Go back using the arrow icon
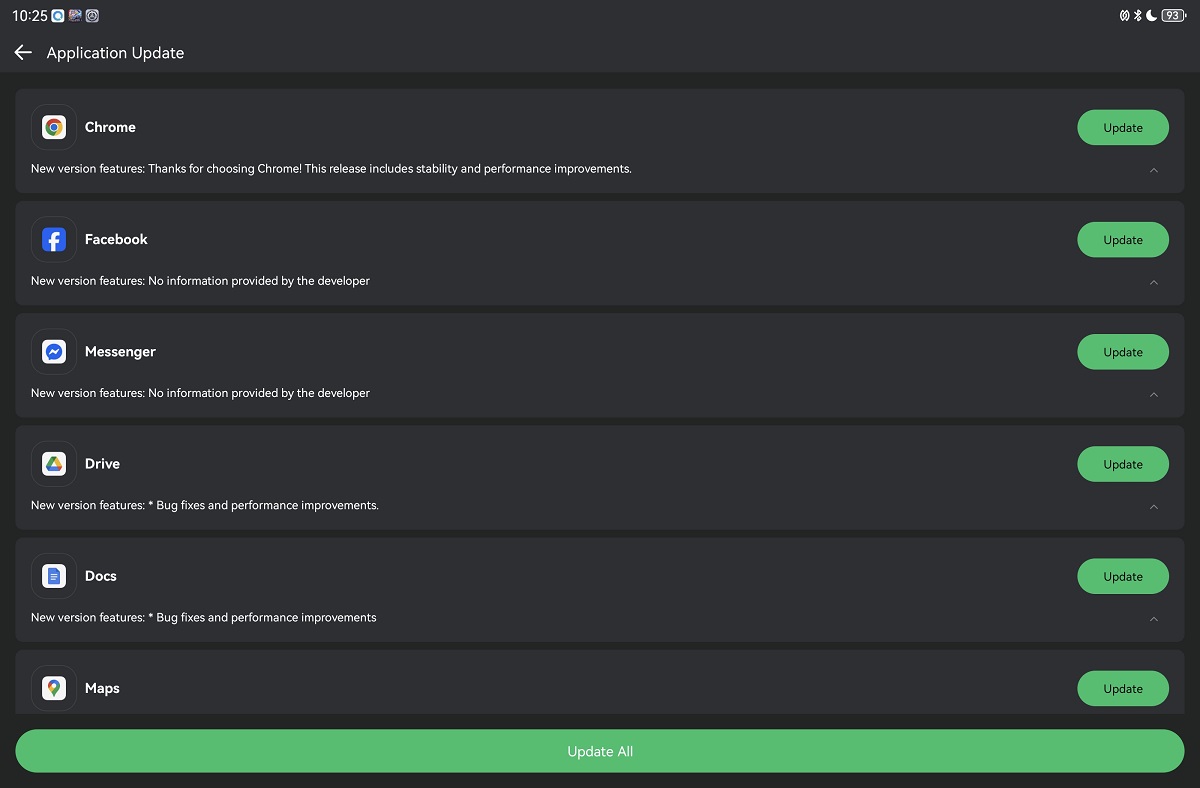Screen dimensions: 1200x788 tap(23, 52)
